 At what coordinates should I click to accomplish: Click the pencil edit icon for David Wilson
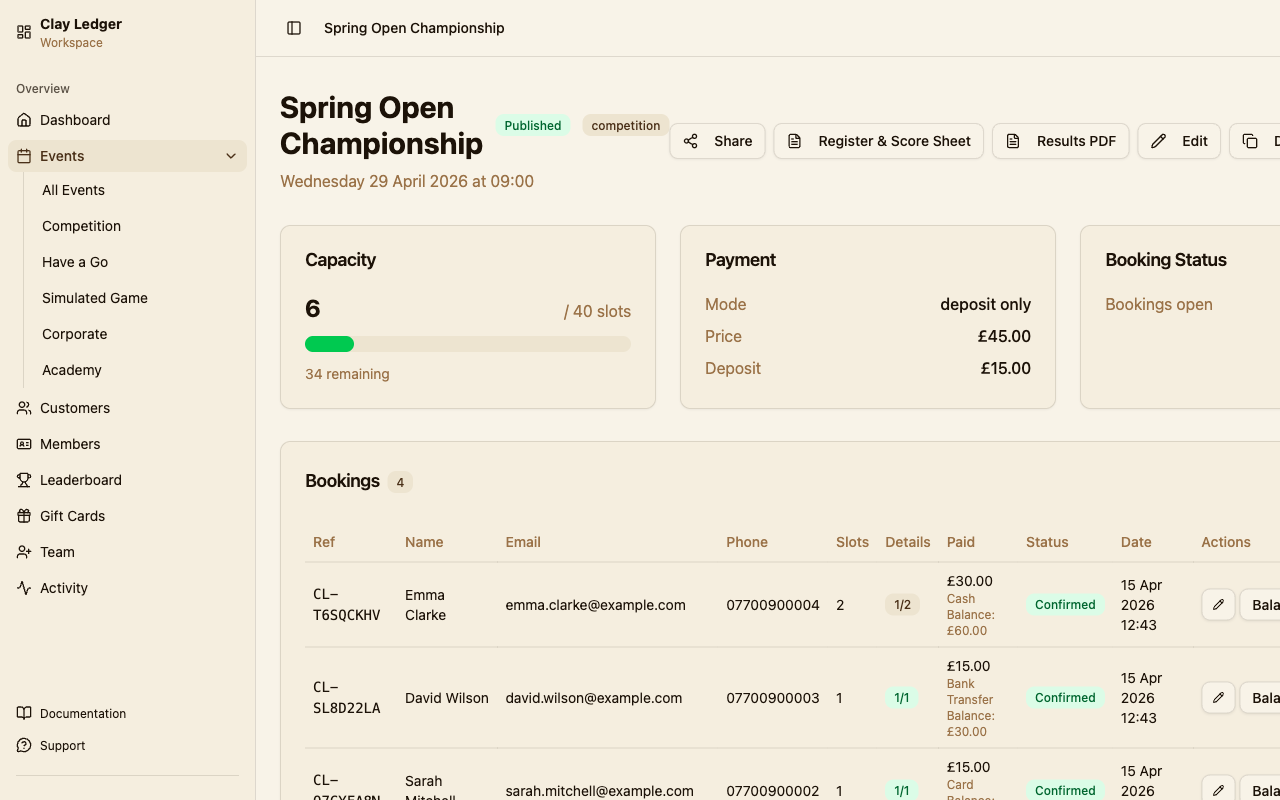[x=1218, y=698]
